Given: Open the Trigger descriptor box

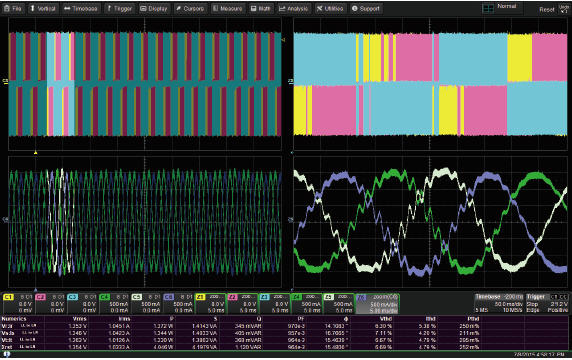Looking at the screenshot, I should point(547,303).
